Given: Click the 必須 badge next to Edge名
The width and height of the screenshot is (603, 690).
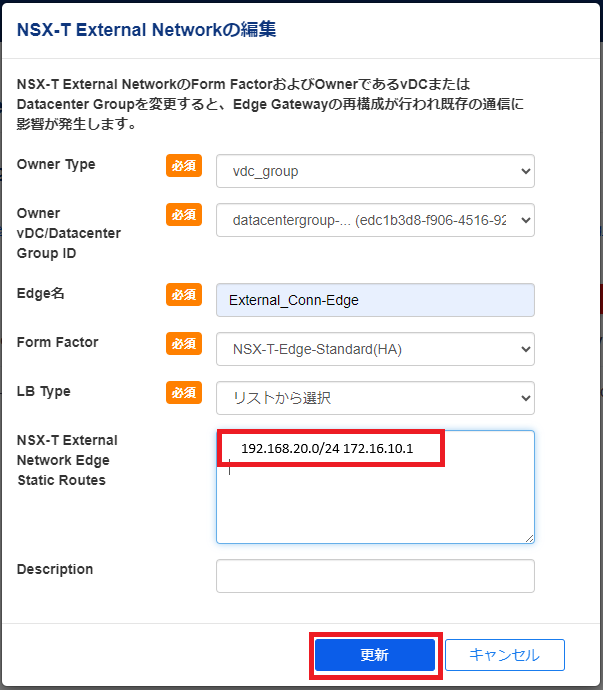Looking at the screenshot, I should tap(184, 294).
